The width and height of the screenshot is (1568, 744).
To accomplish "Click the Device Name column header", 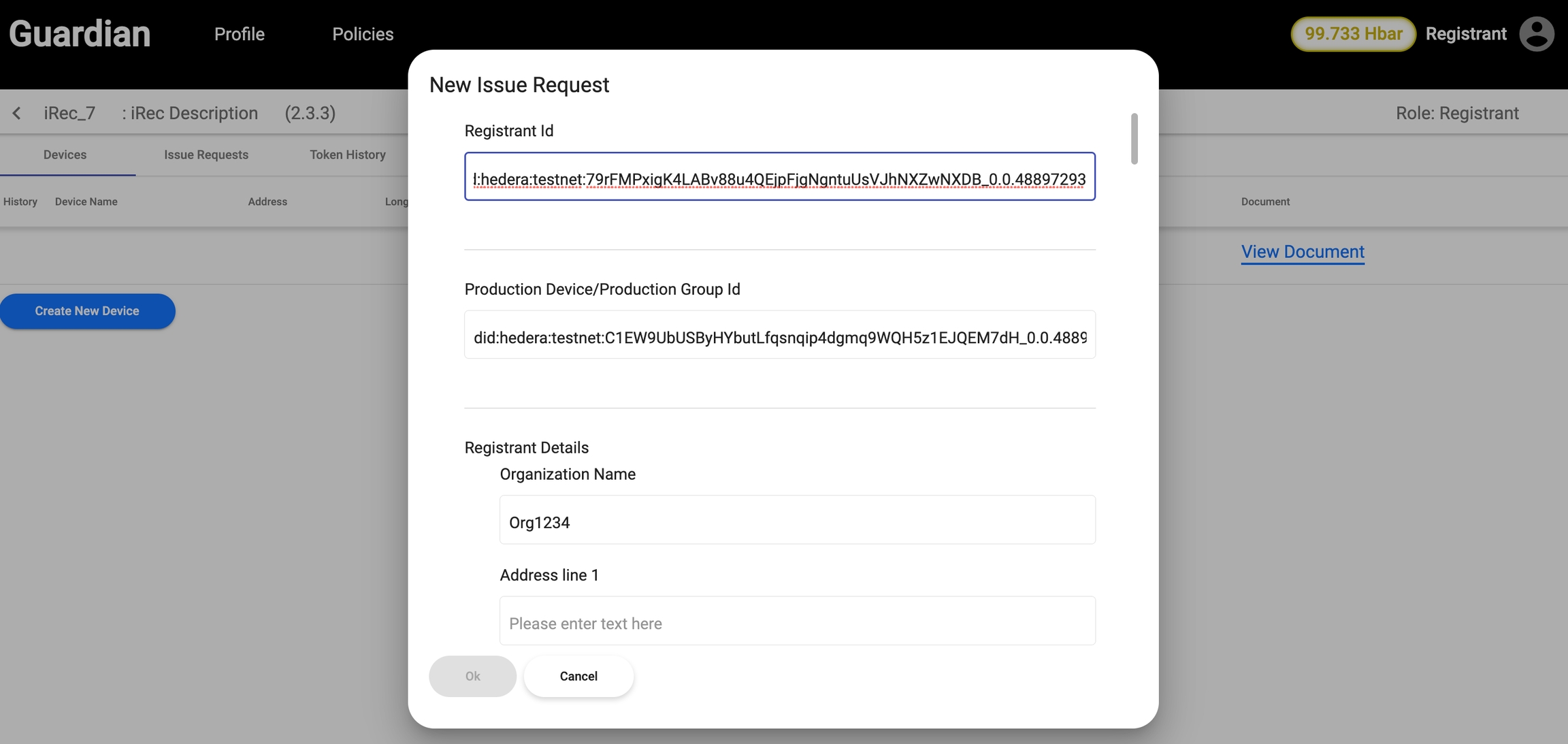I will pos(86,202).
